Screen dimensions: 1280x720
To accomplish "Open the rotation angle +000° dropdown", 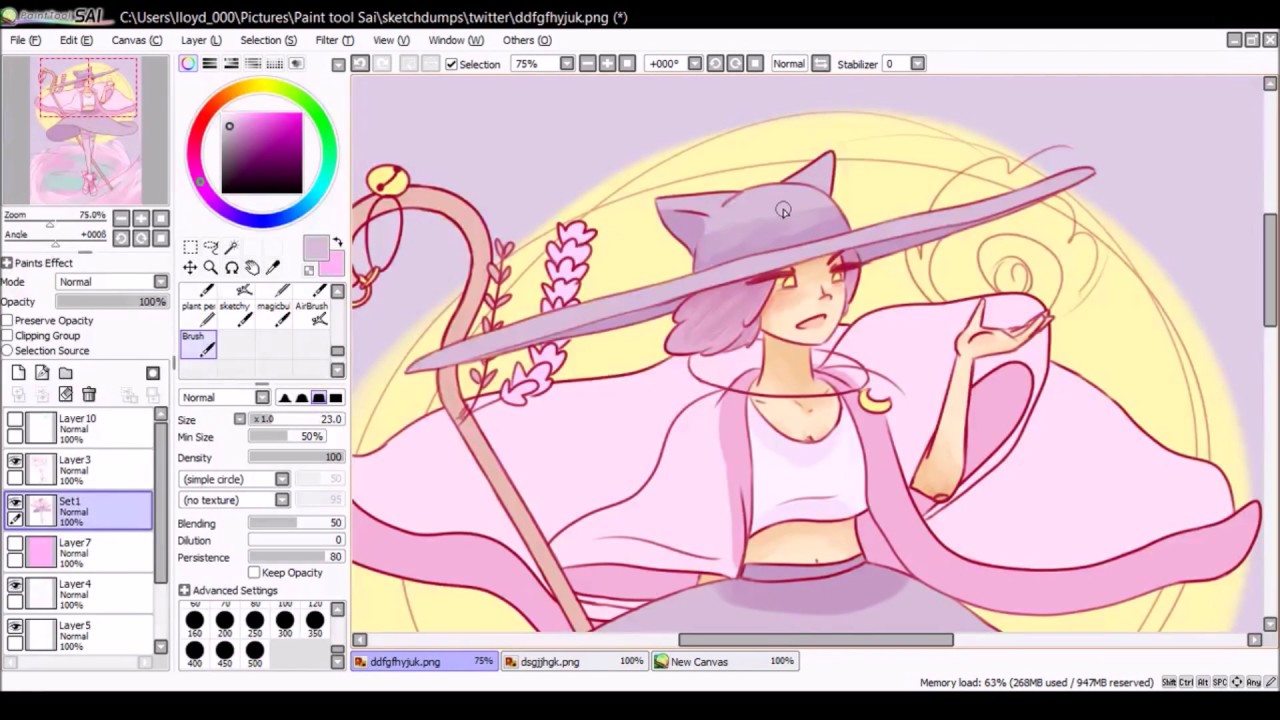I will point(695,63).
